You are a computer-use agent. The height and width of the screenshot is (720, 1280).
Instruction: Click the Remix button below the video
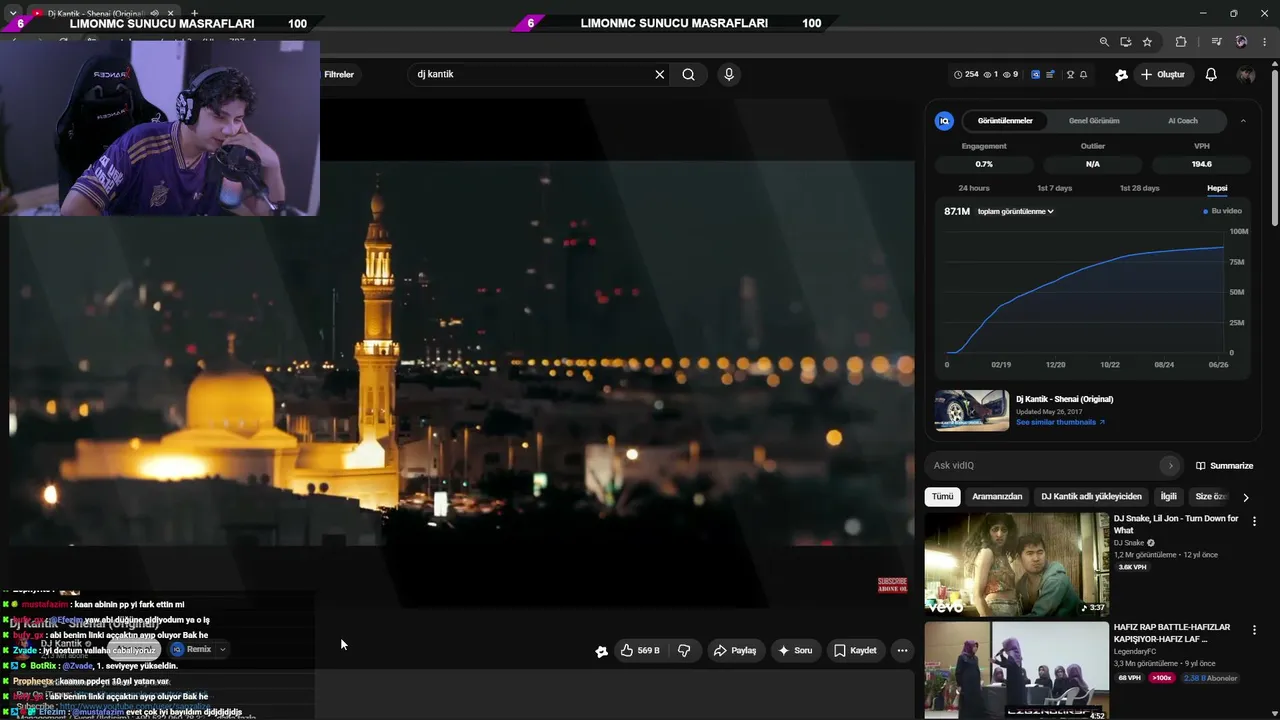(191, 649)
